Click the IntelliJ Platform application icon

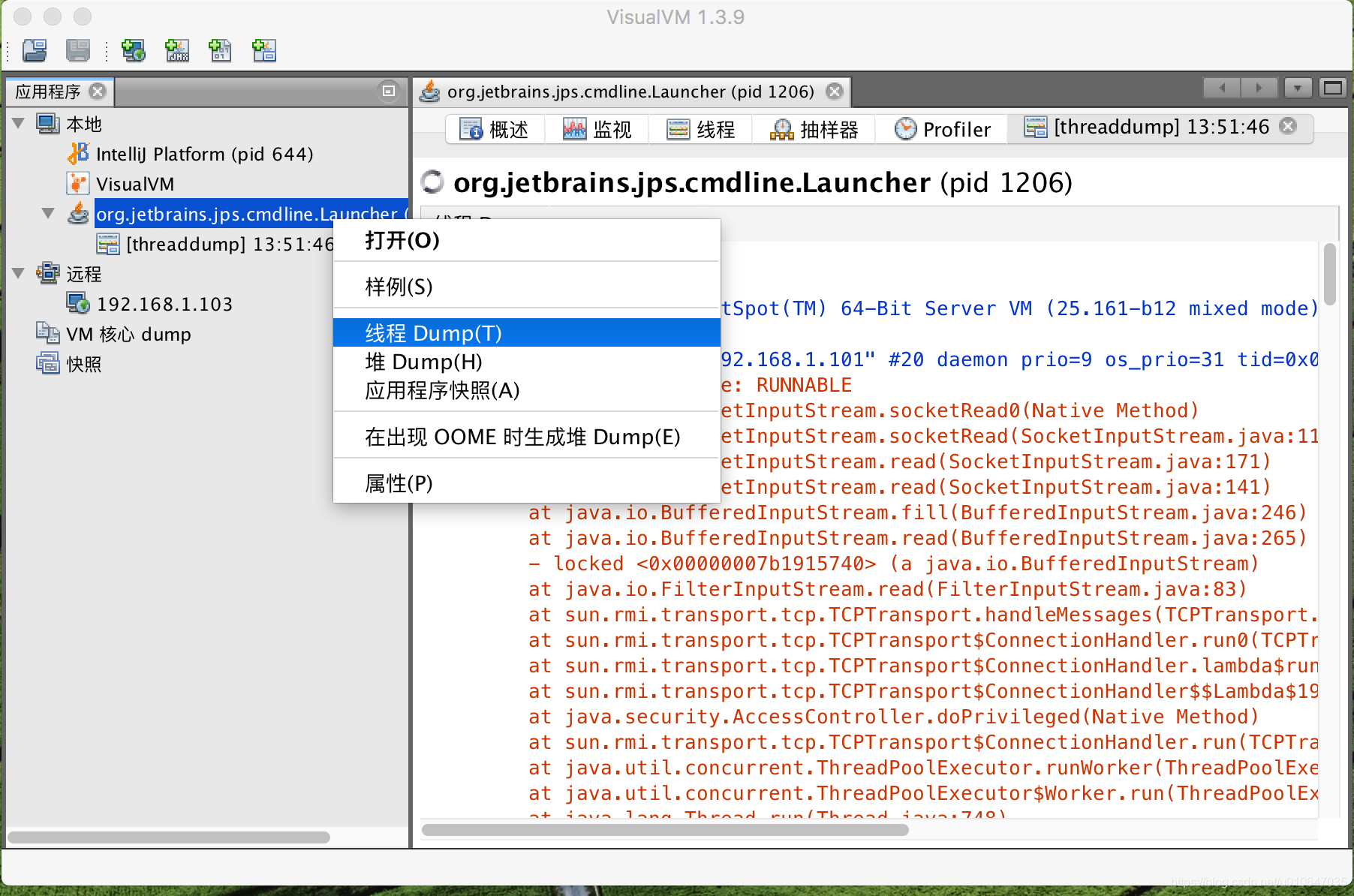pos(78,154)
